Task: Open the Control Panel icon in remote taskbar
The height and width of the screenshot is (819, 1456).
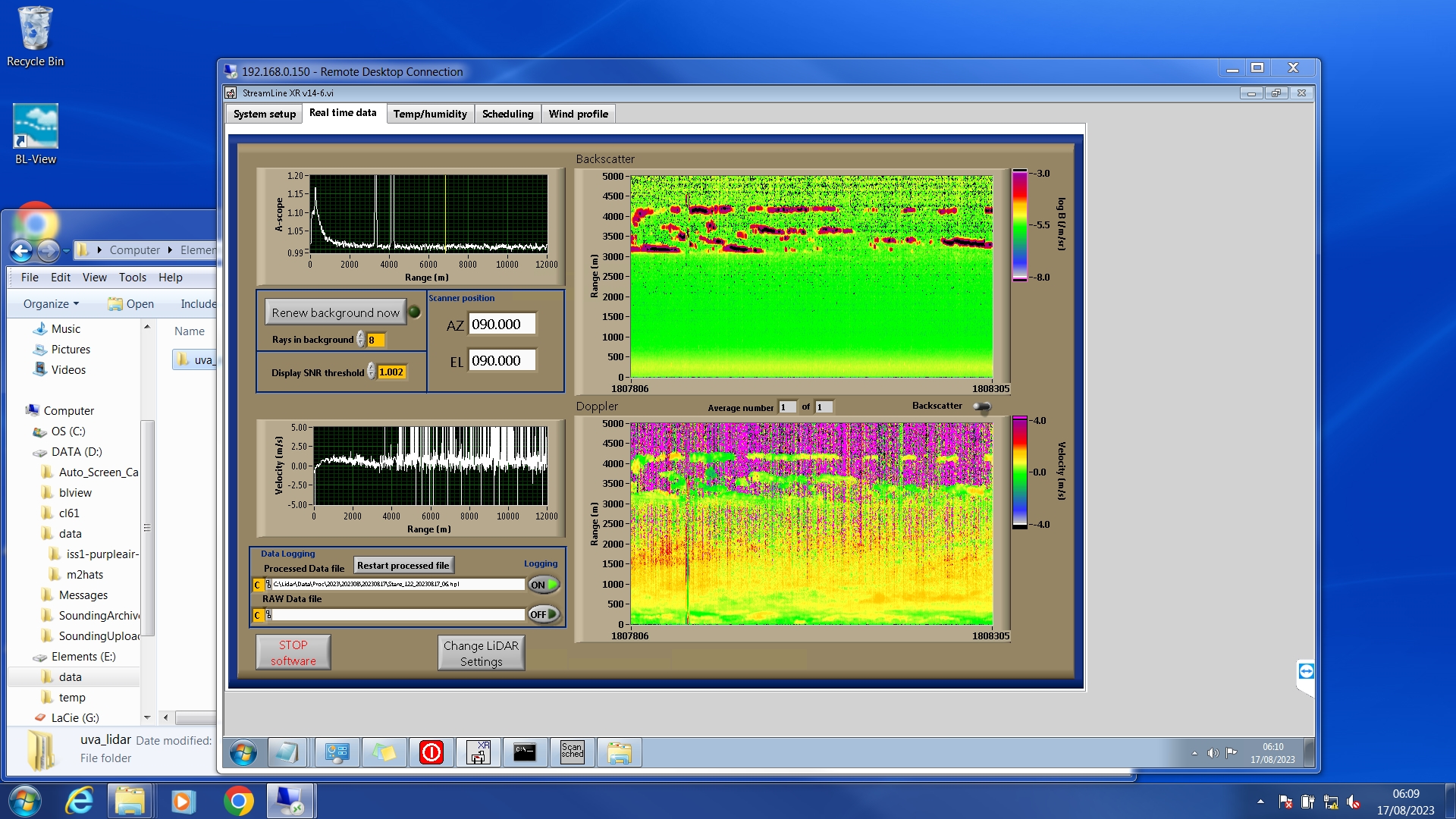Action: pos(337,752)
